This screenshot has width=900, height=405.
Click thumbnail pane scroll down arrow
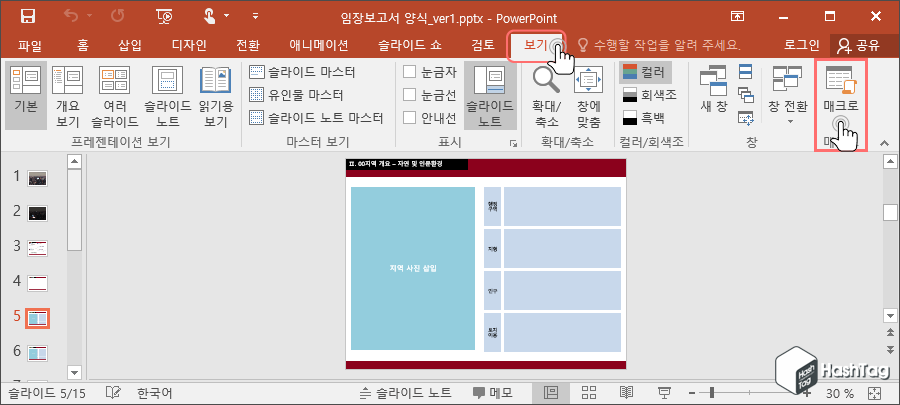click(x=74, y=372)
